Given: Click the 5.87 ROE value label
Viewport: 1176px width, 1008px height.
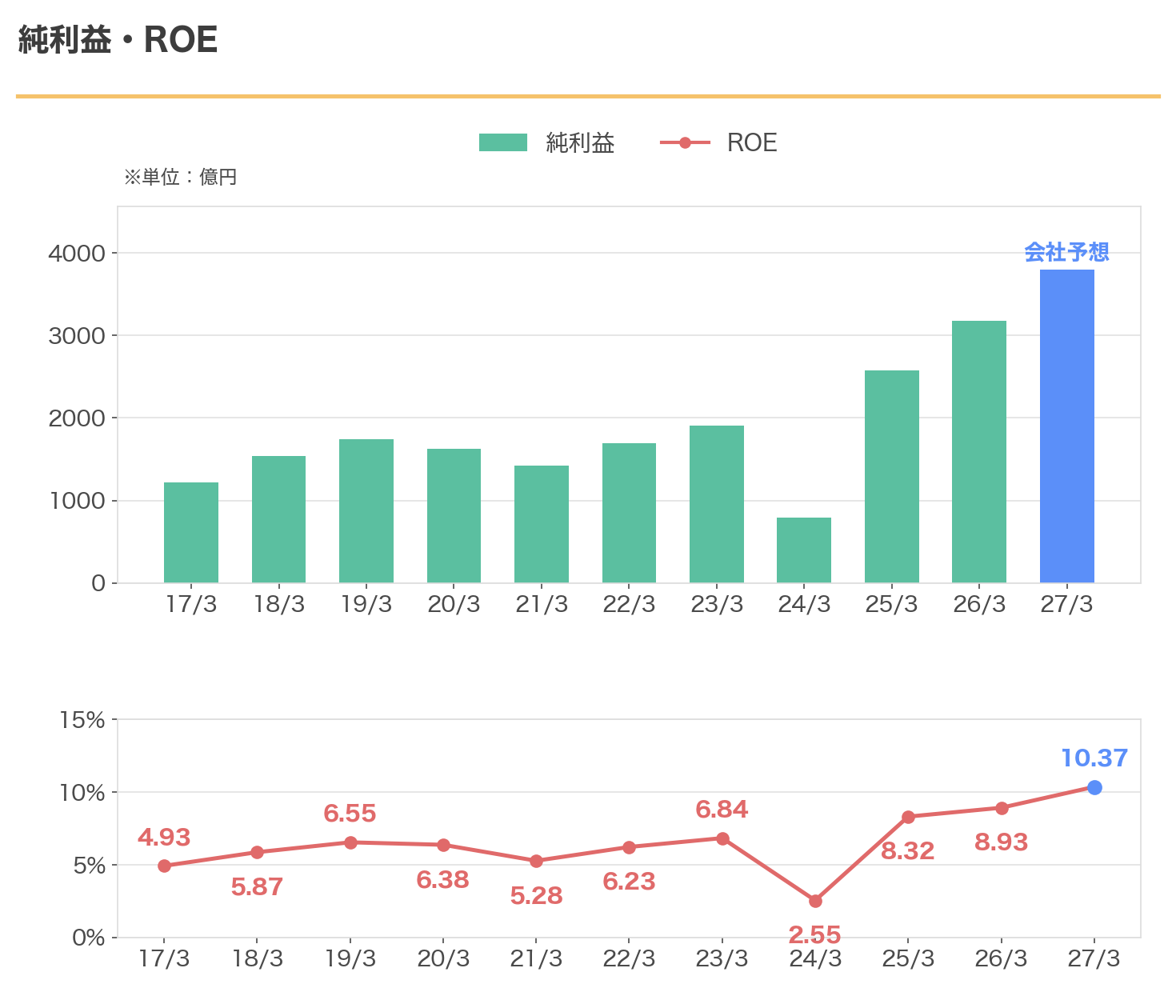Looking at the screenshot, I should pyautogui.click(x=257, y=886).
